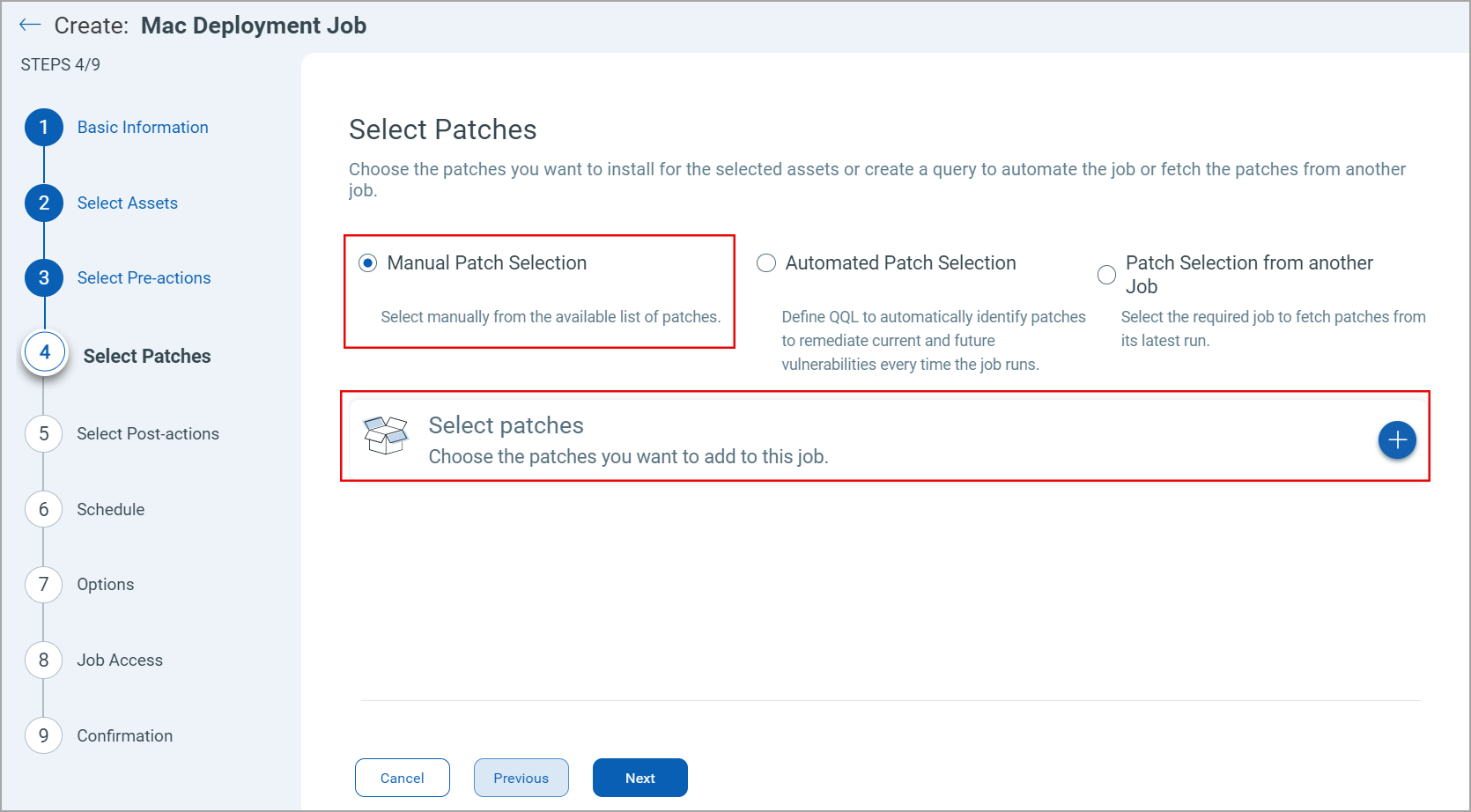Click the Next button
Screen dimensions: 1471x812
tap(639, 778)
